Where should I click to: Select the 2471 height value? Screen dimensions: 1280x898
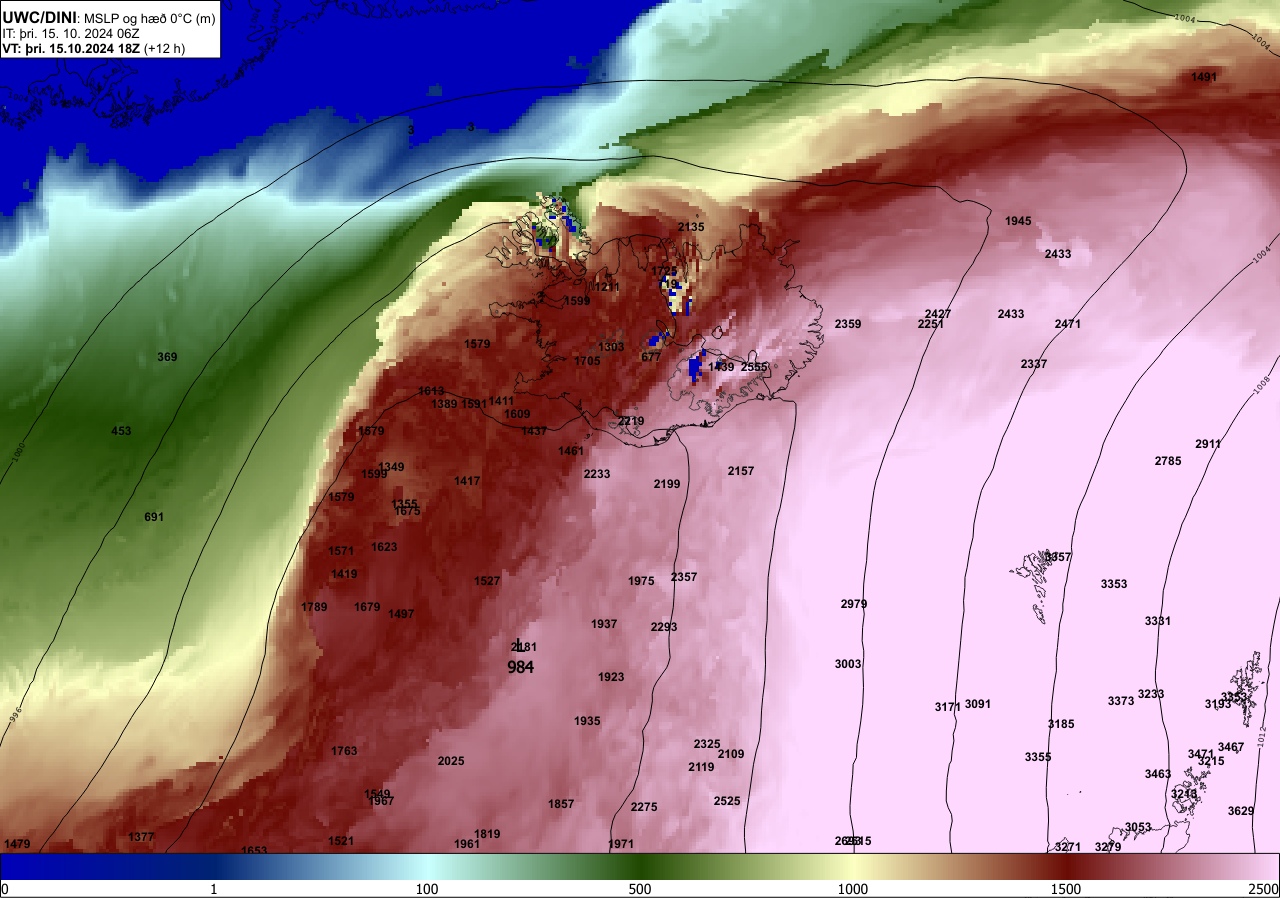(x=1068, y=324)
